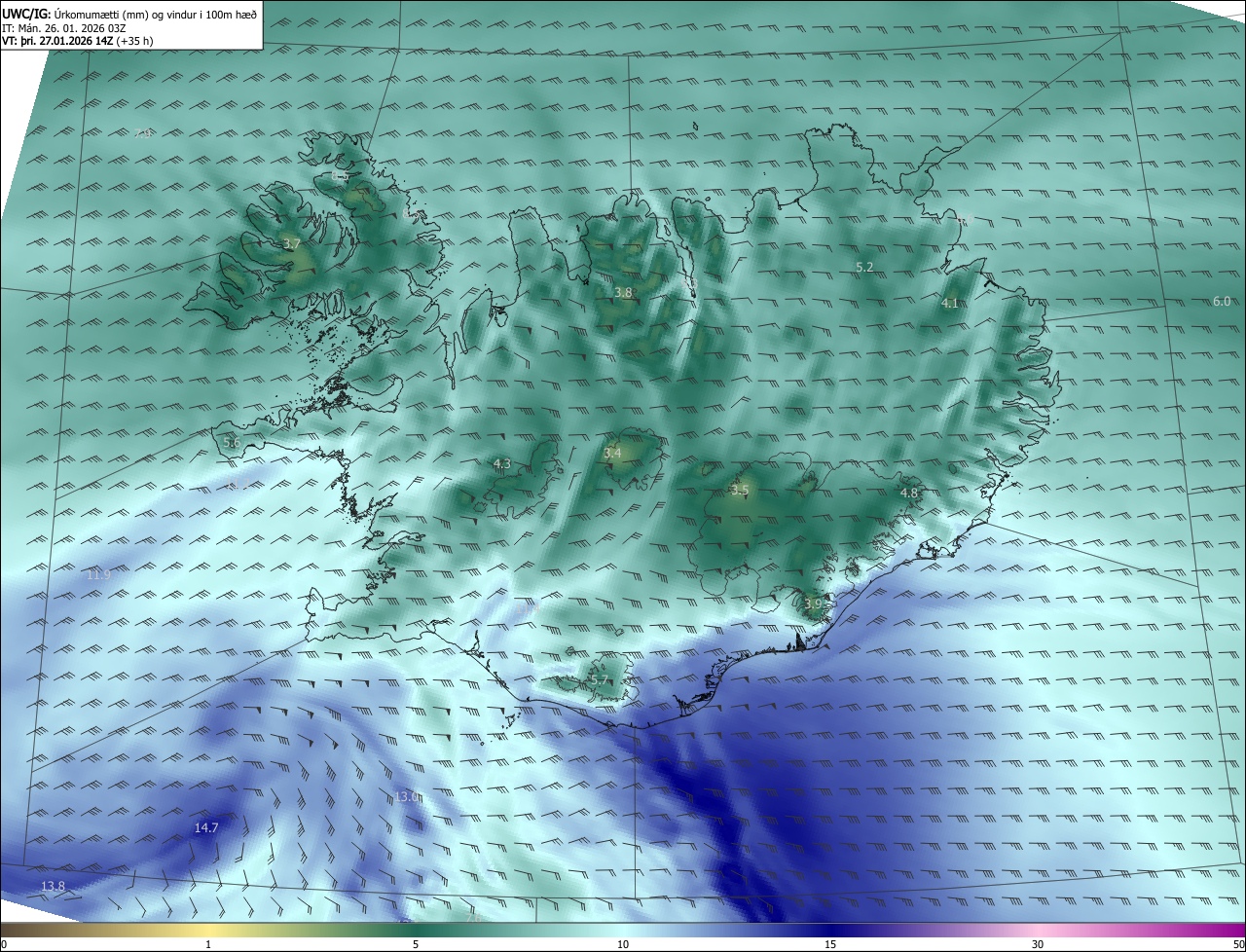The width and height of the screenshot is (1246, 952).
Task: Click the 13.0 value south of Iceland
Action: click(x=407, y=797)
